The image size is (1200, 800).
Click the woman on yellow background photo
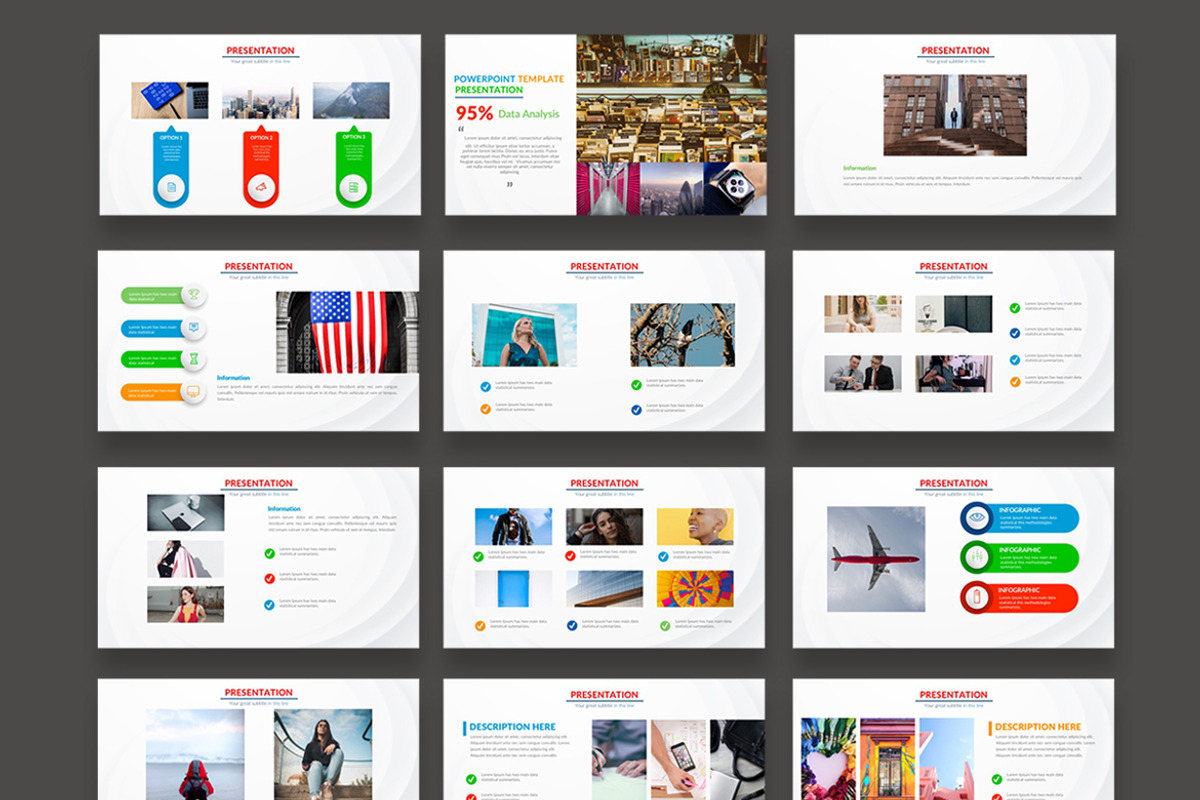point(695,526)
